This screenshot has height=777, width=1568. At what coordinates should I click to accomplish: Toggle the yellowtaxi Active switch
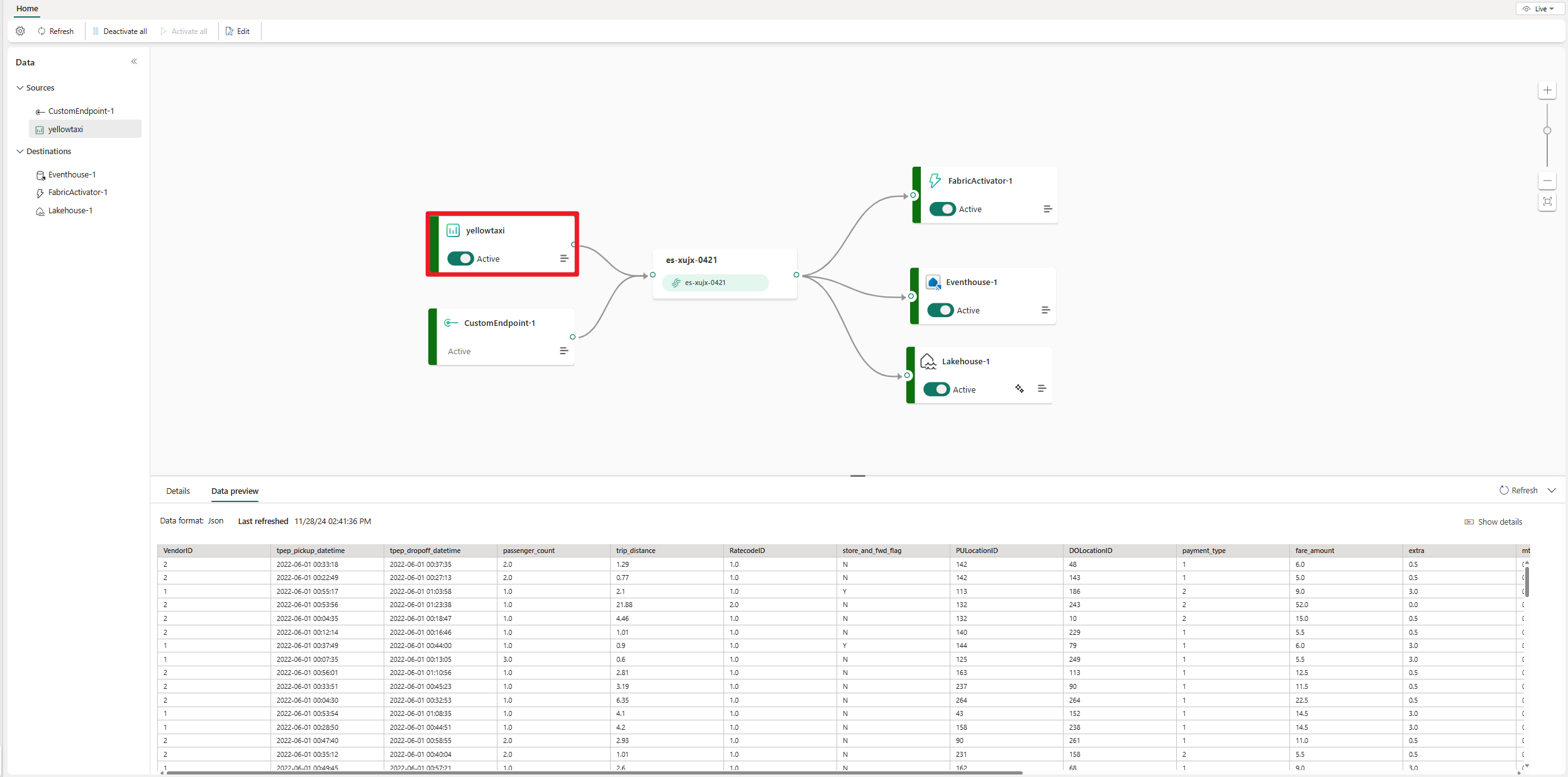(460, 259)
